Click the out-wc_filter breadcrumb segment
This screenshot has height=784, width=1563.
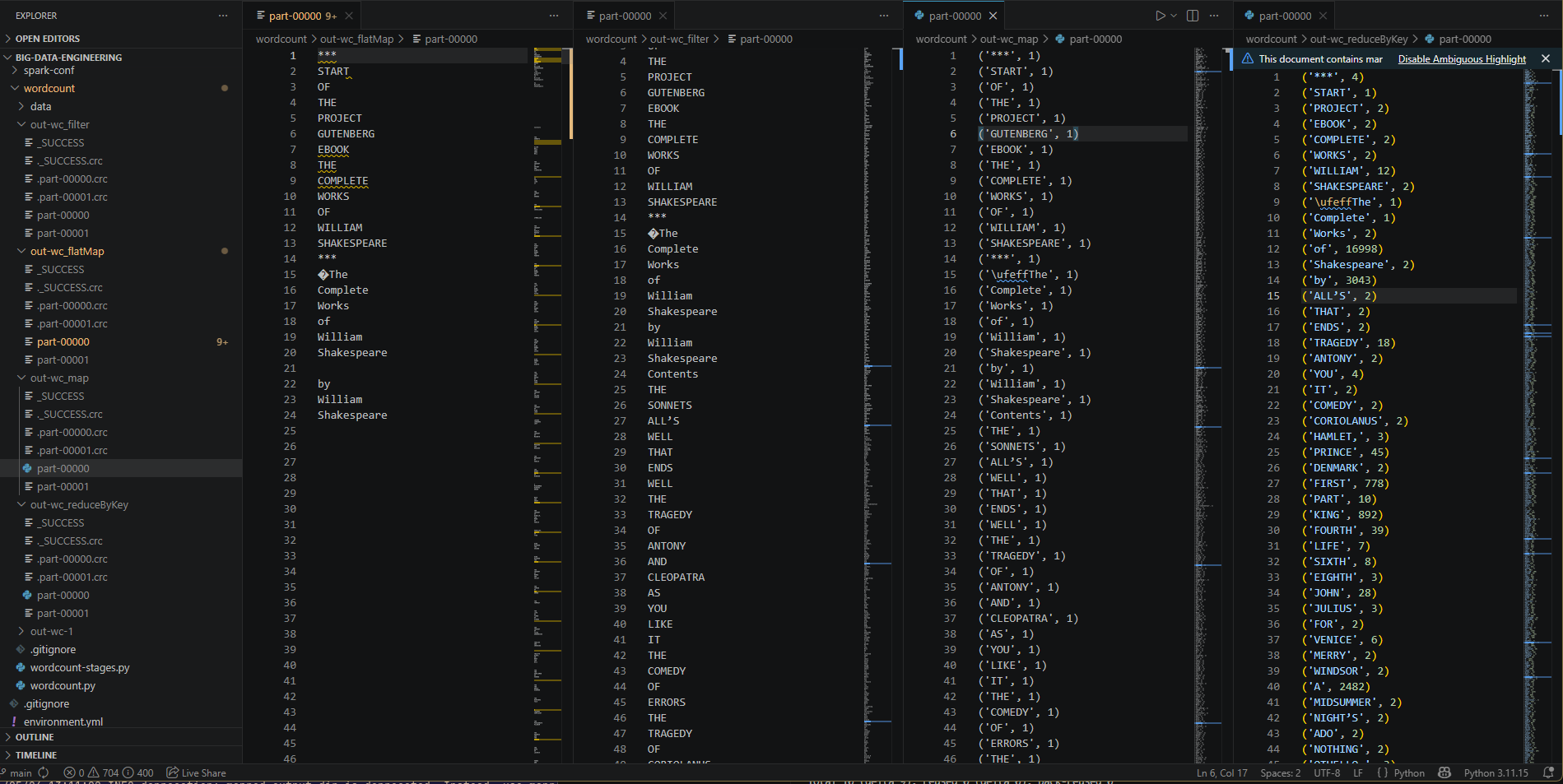click(x=679, y=39)
